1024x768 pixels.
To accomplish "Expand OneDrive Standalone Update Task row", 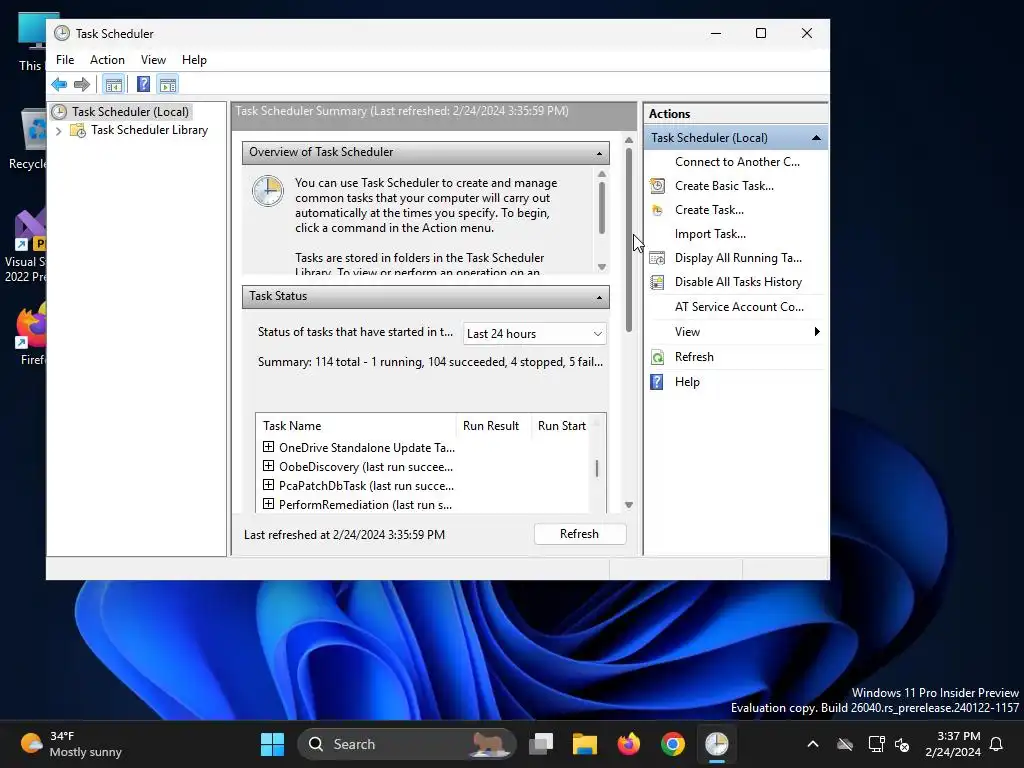I will [268, 447].
